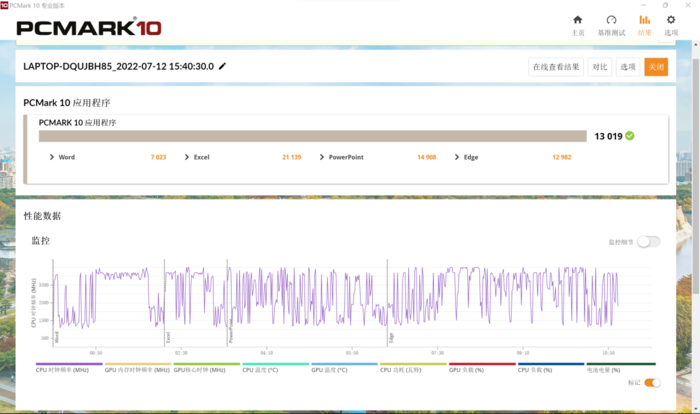700x414 pixels.
Task: Expand the Word score row
Action: pos(52,157)
